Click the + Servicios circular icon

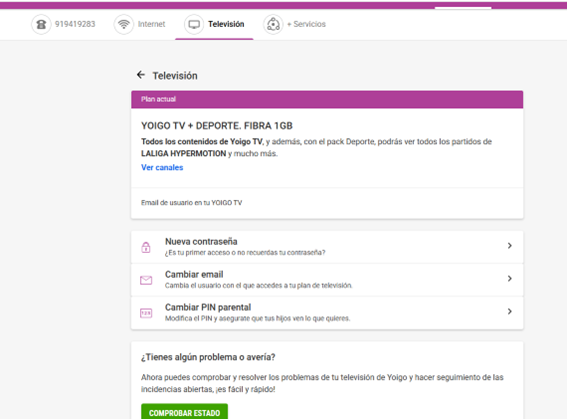click(x=273, y=24)
